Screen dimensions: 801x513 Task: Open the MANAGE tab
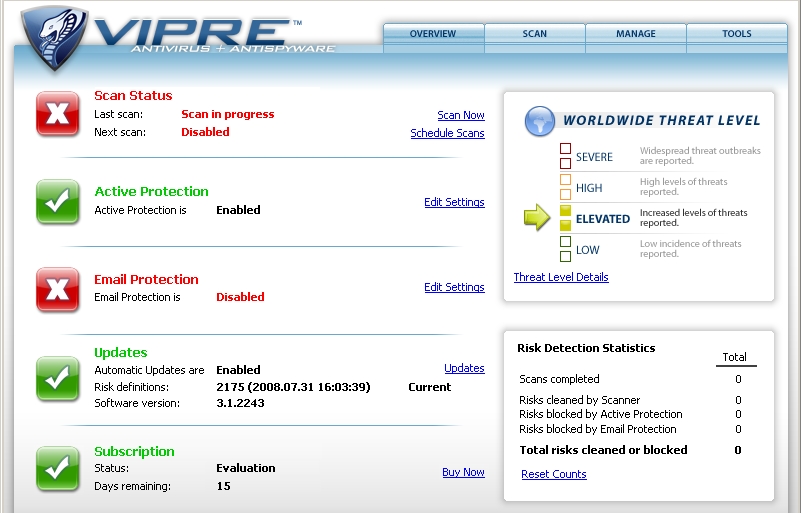(635, 34)
